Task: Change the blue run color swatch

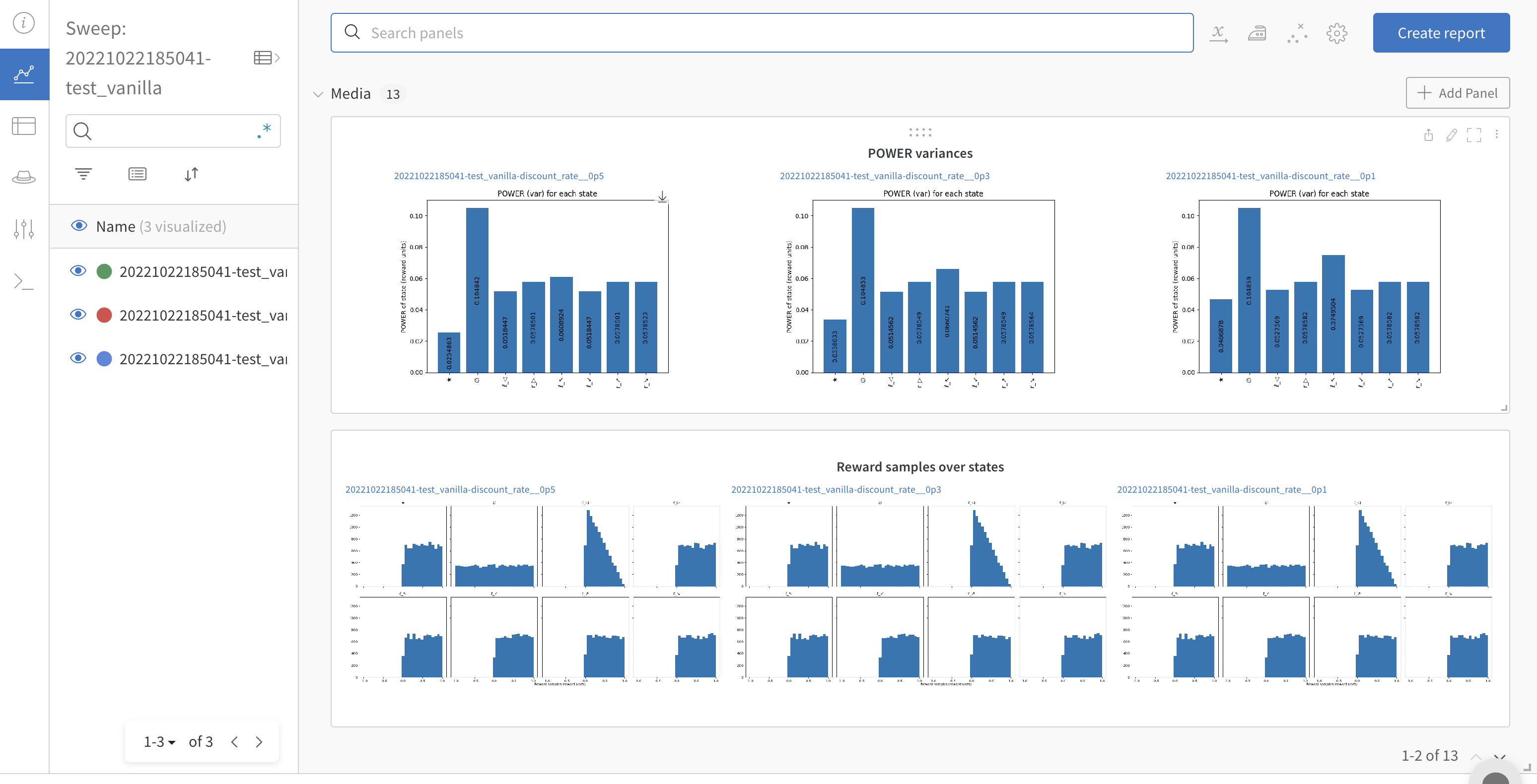Action: (x=104, y=358)
